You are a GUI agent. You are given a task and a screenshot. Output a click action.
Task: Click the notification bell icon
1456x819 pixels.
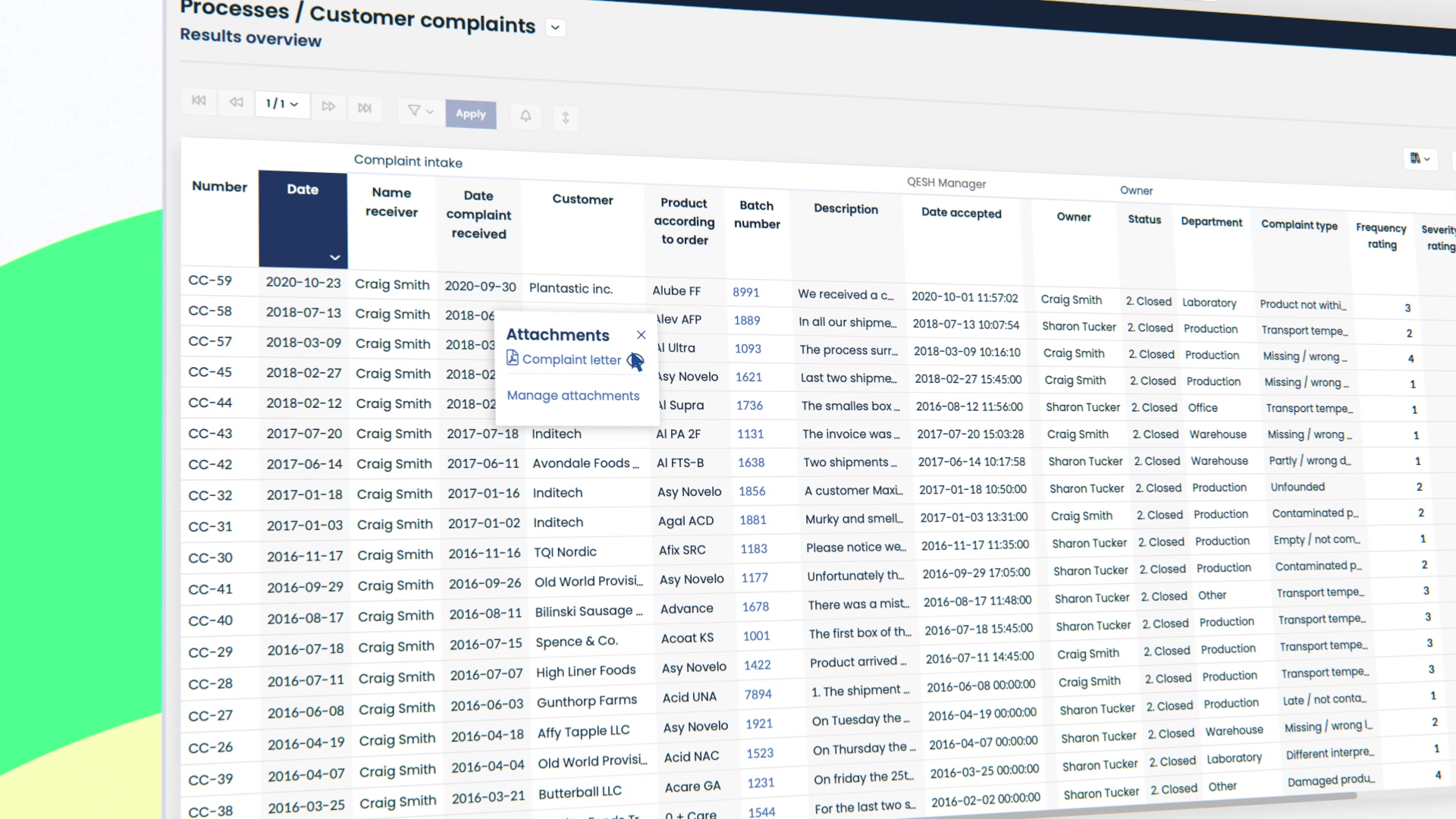pos(526,116)
